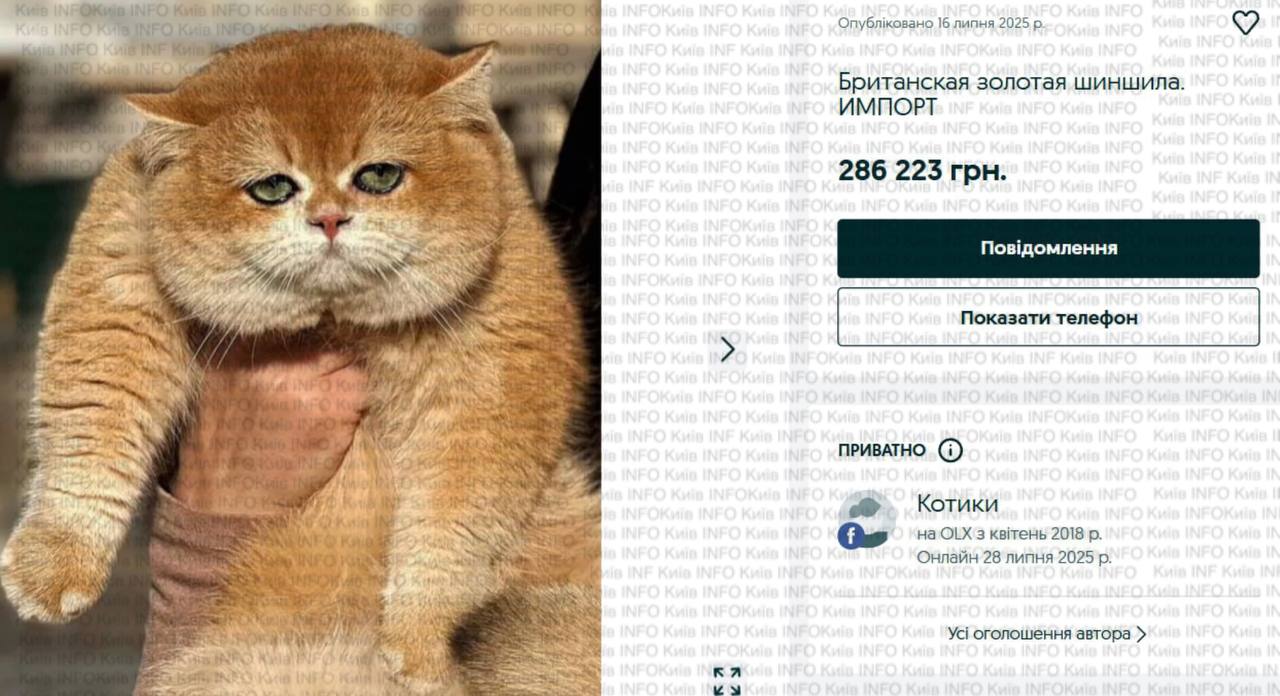Click the price 286 223 грн.
The width and height of the screenshot is (1280, 696).
(x=922, y=171)
